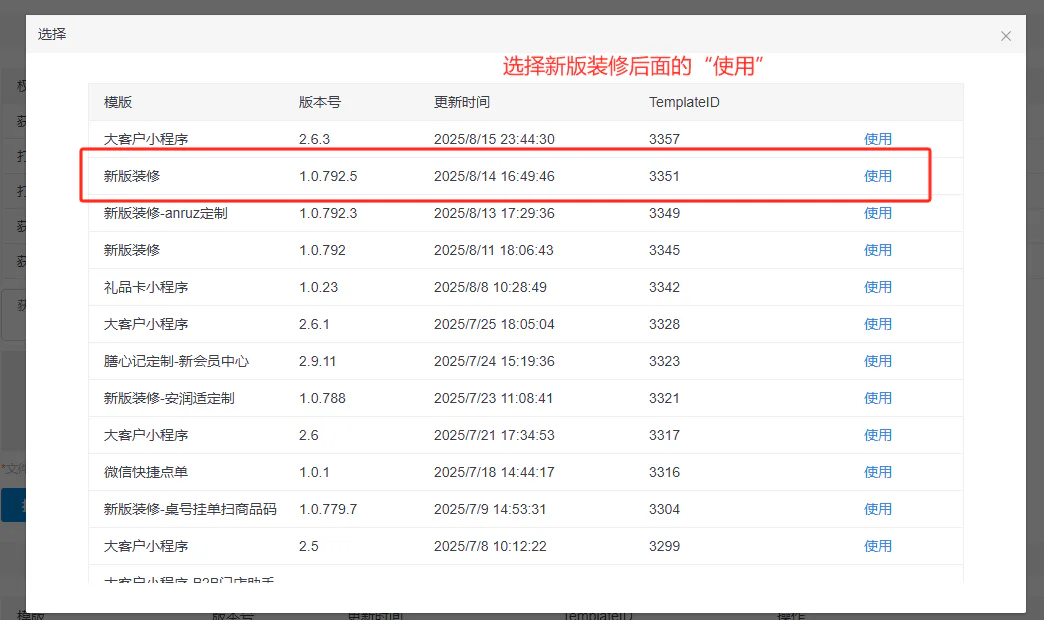Click 使用 for 大客户小程序 version 2.6.1

(878, 324)
